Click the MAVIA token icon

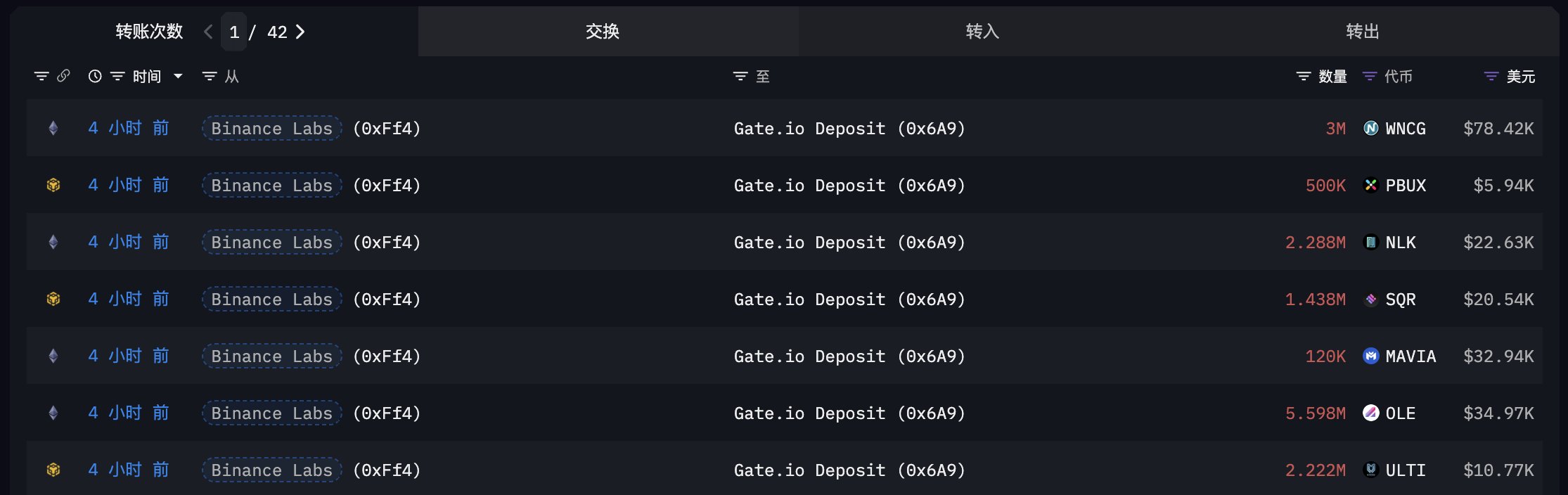pyautogui.click(x=1370, y=356)
